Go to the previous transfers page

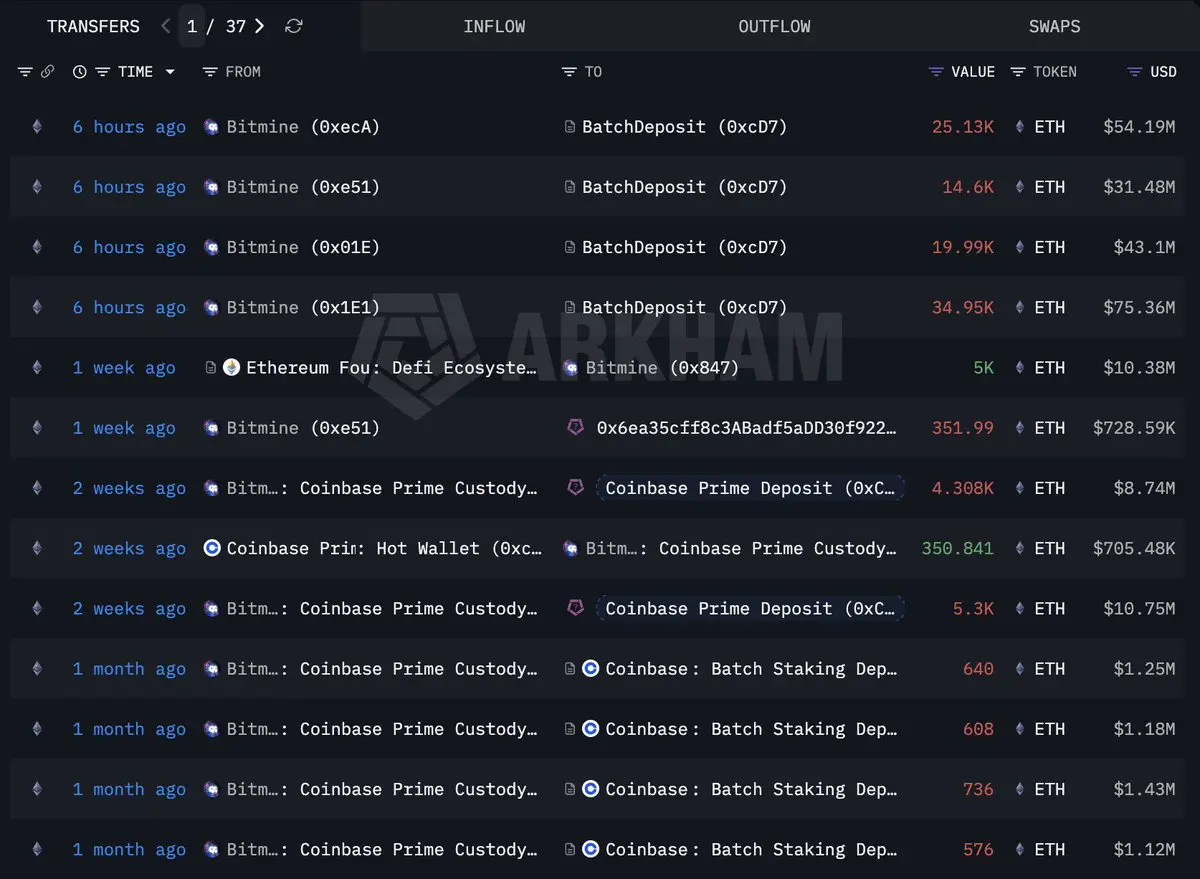pos(166,26)
